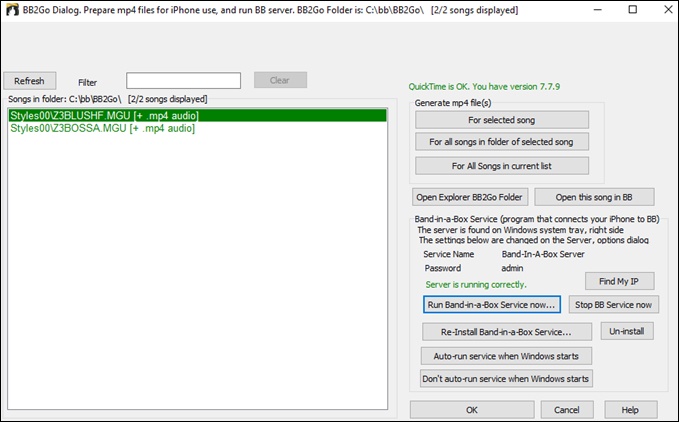Open this song in BB

[594, 197]
